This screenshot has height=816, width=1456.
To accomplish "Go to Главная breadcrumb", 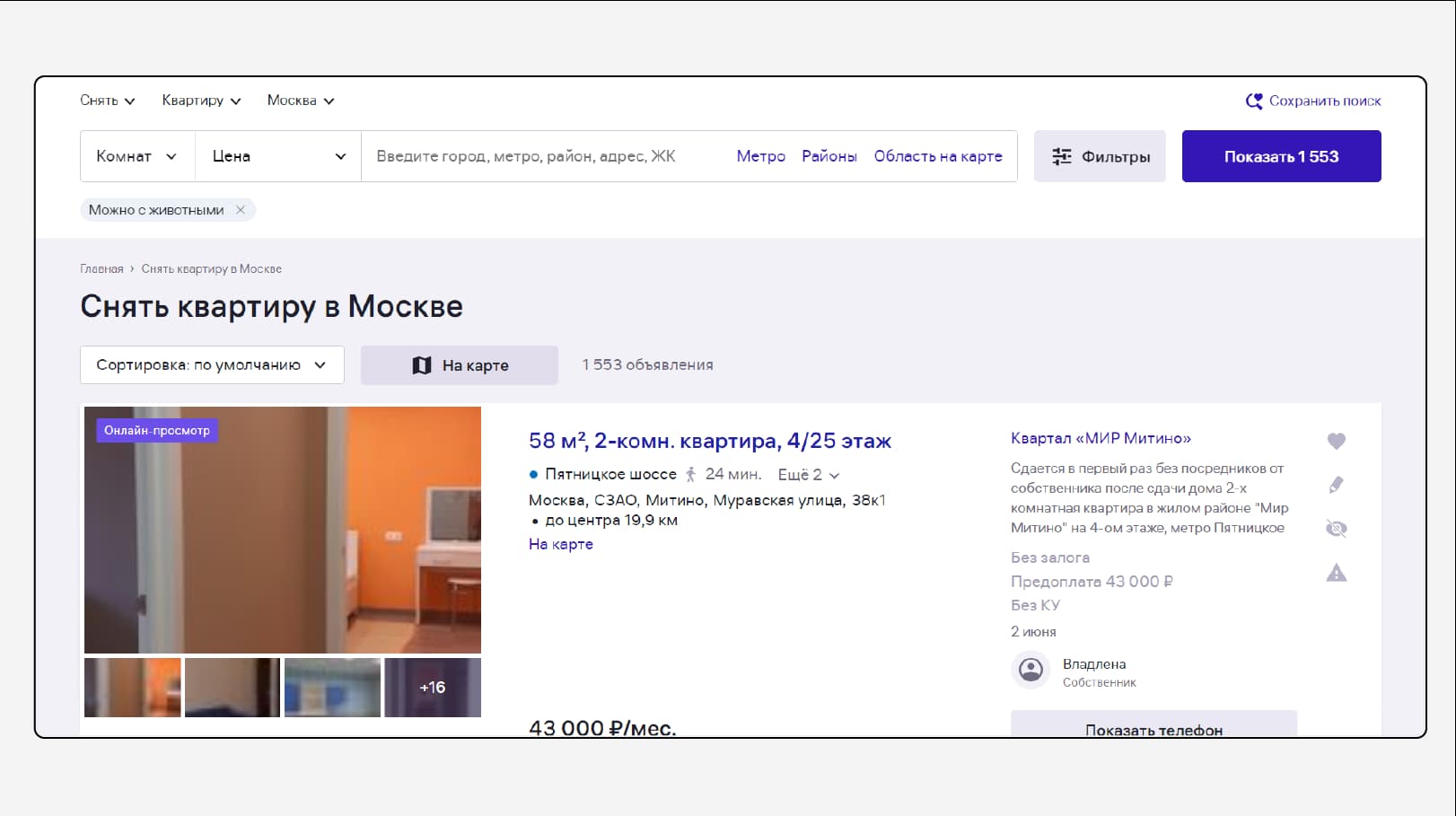I will pyautogui.click(x=101, y=268).
